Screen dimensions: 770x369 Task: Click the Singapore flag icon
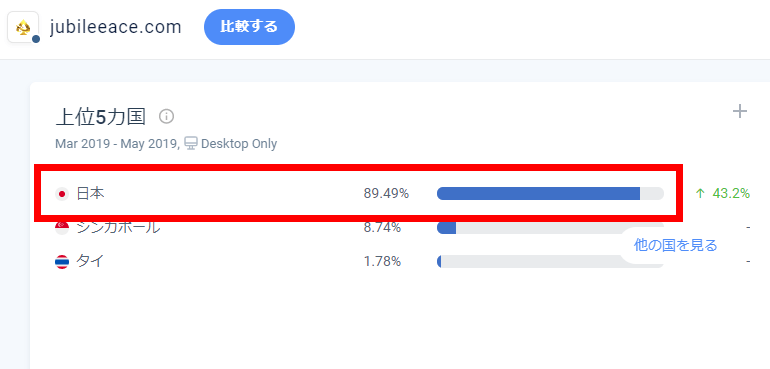(x=62, y=227)
